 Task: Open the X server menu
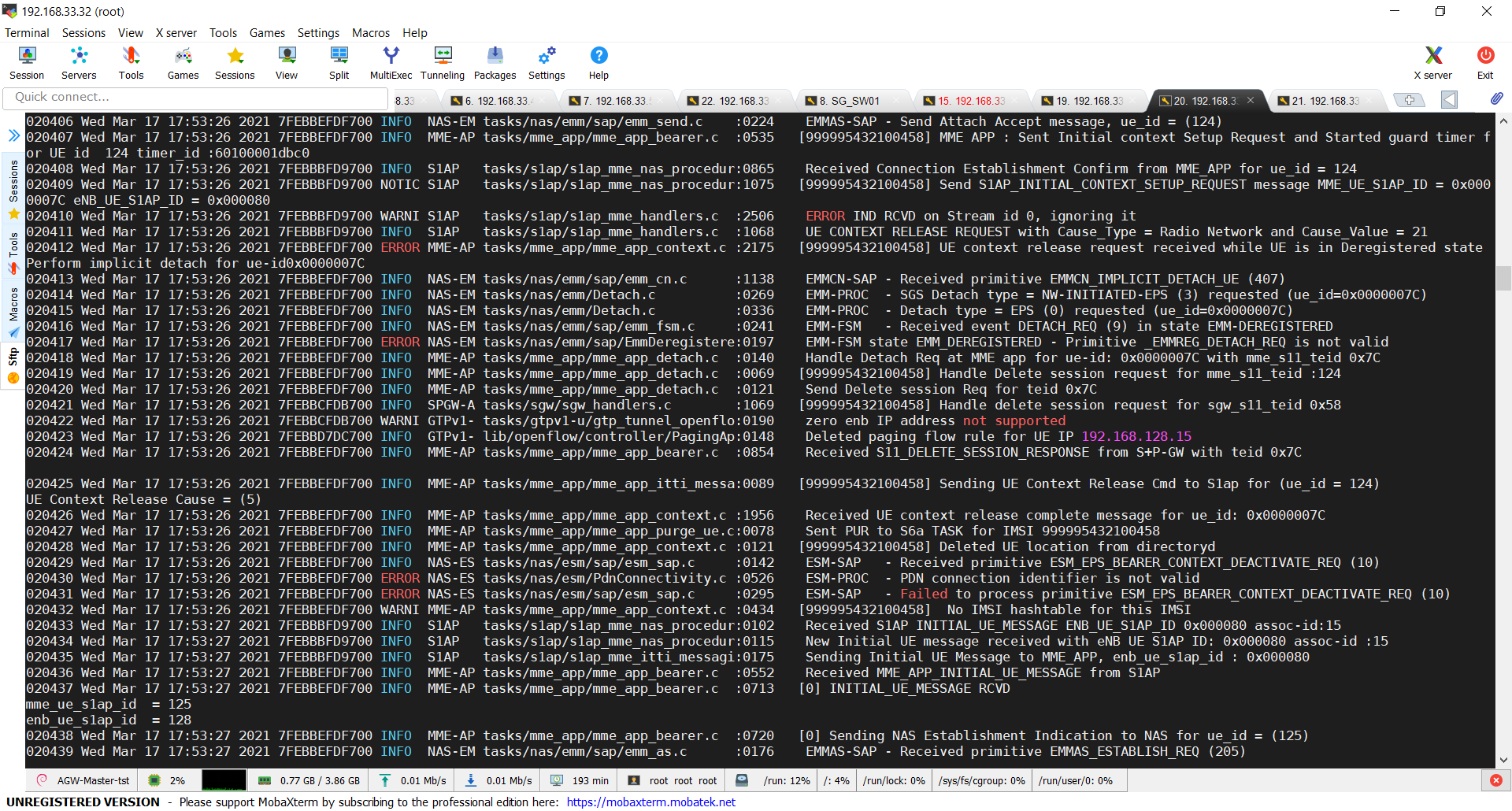pyautogui.click(x=176, y=32)
